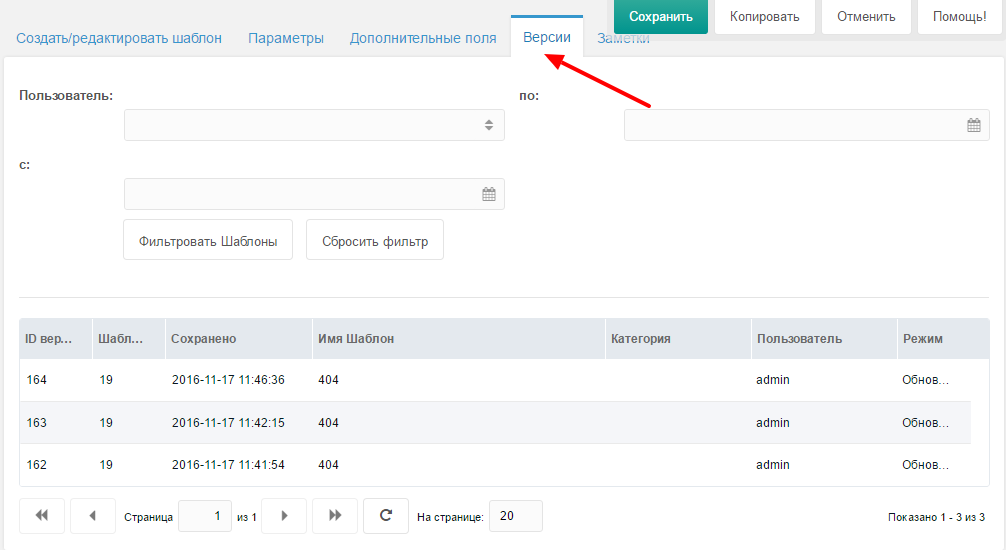Go to last page of versions grid

tap(334, 516)
